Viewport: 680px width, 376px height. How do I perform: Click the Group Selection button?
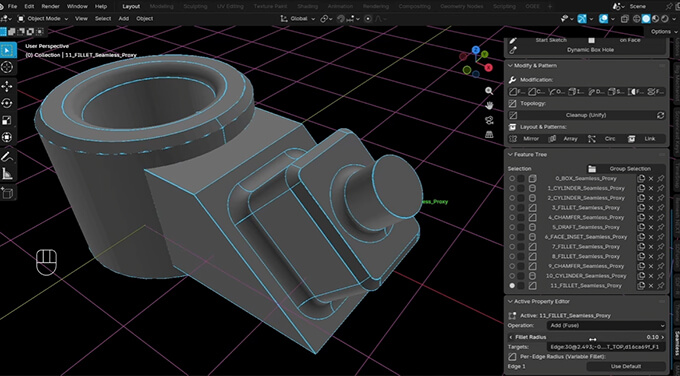(x=626, y=169)
